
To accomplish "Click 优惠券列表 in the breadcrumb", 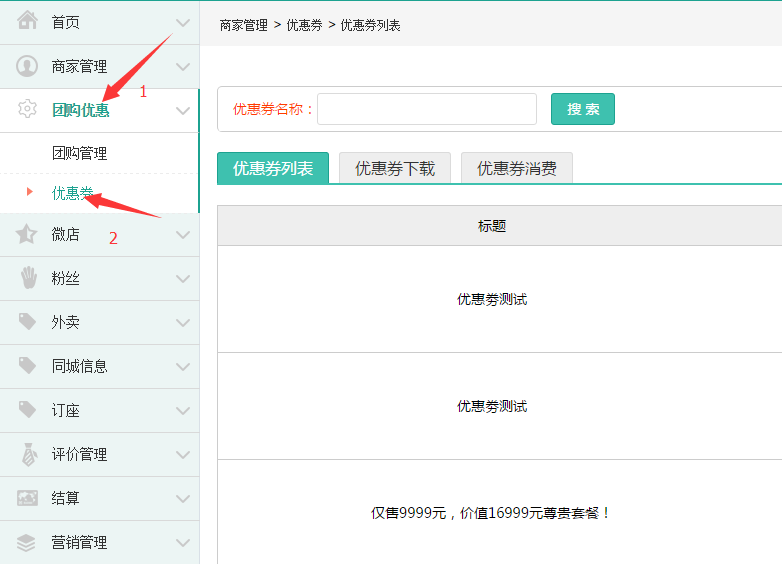I will pos(370,25).
